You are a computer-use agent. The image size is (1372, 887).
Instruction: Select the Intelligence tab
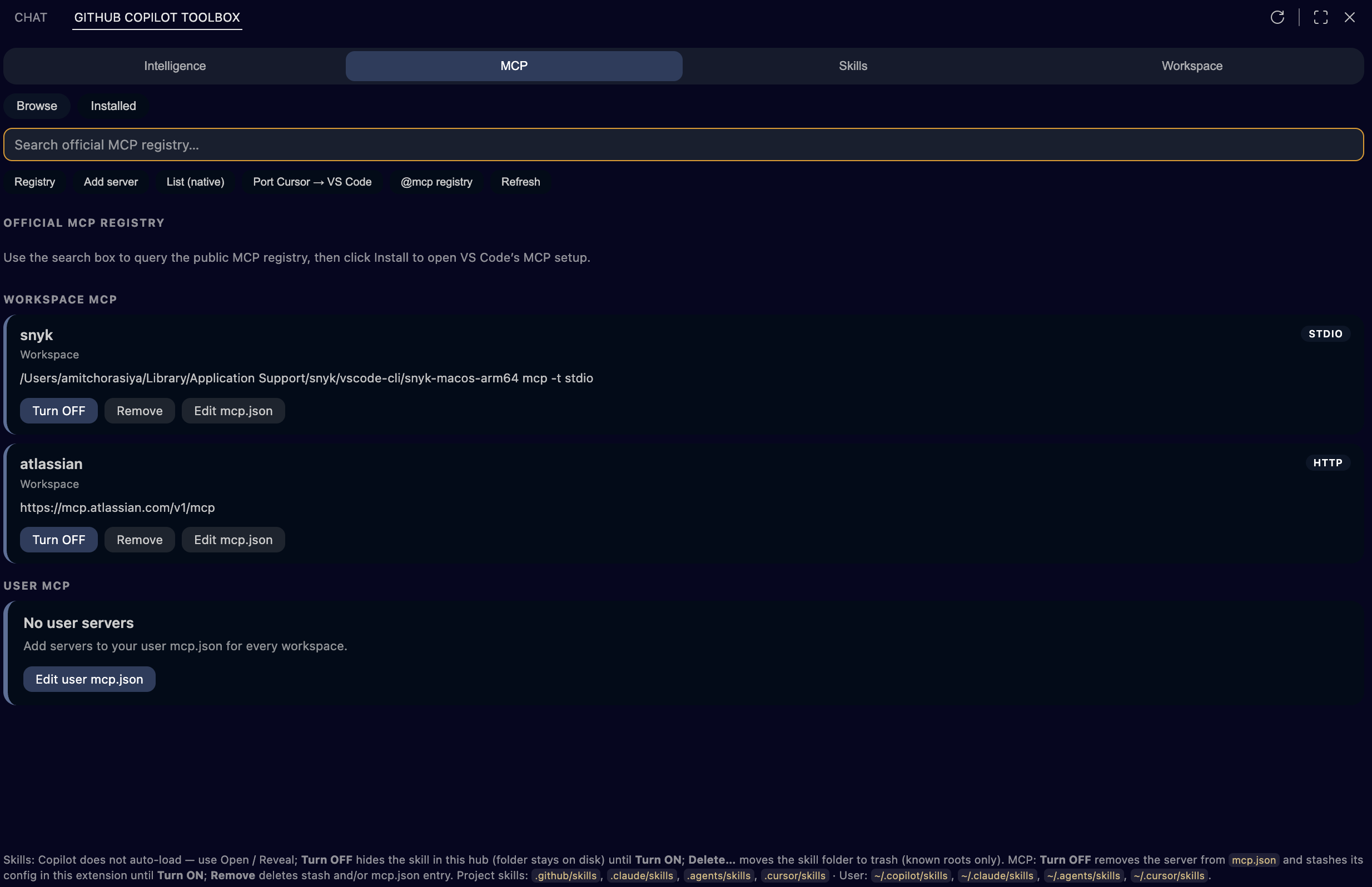coord(175,66)
